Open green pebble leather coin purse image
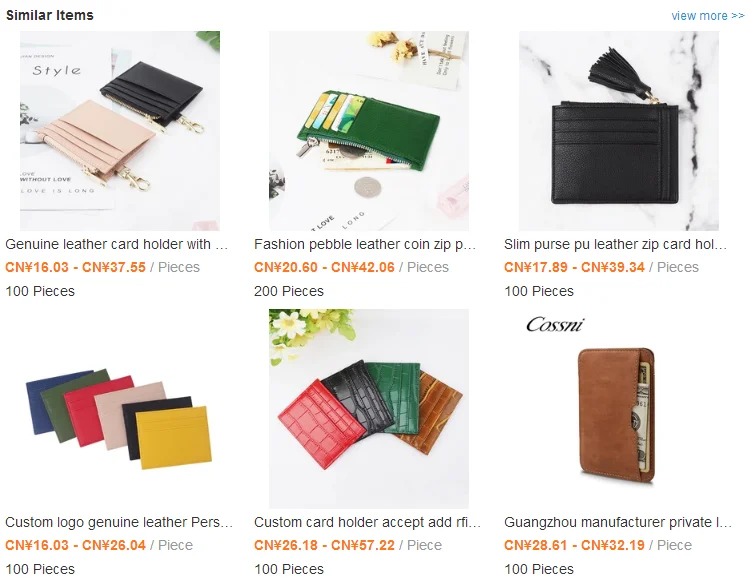Image resolution: width=748 pixels, height=583 pixels. [x=369, y=131]
